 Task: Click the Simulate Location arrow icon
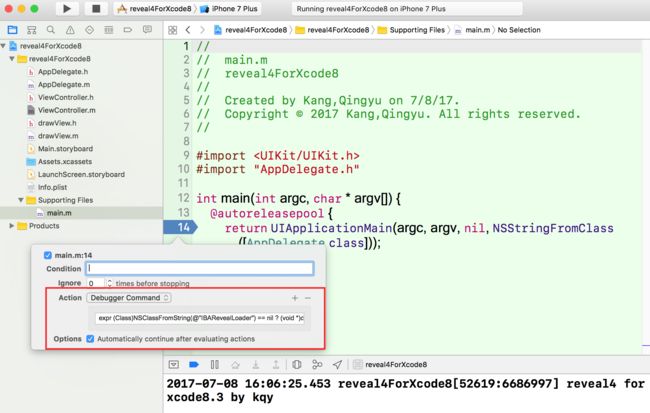[337, 364]
